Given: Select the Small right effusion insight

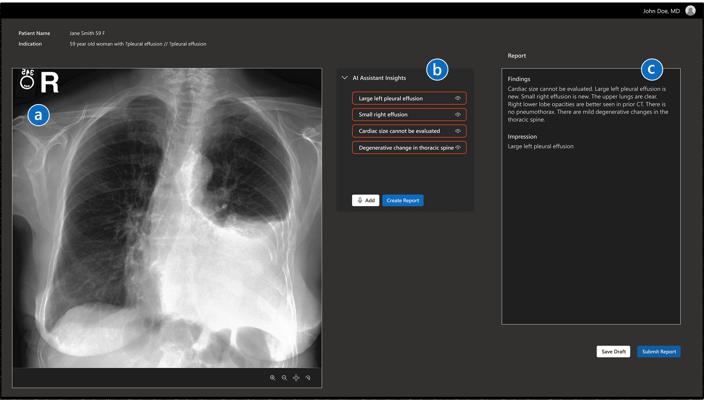Looking at the screenshot, I should 383,115.
